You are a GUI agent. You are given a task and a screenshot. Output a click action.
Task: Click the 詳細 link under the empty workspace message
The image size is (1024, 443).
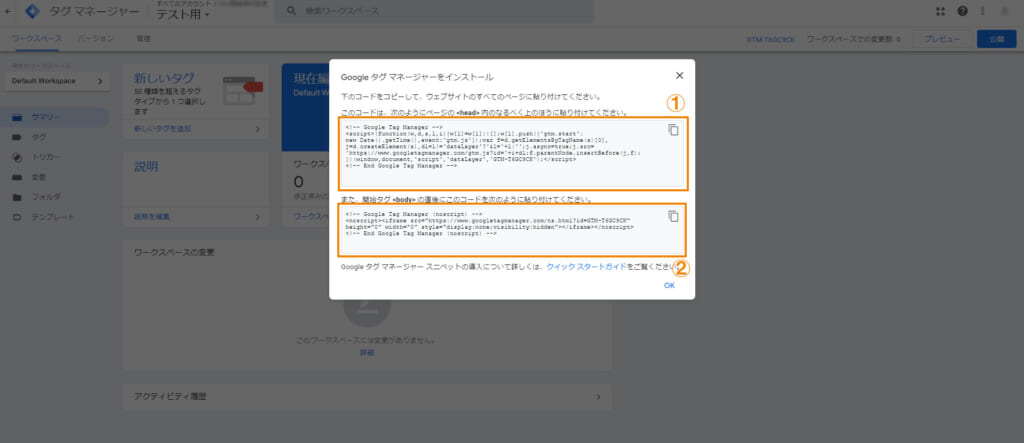[367, 353]
